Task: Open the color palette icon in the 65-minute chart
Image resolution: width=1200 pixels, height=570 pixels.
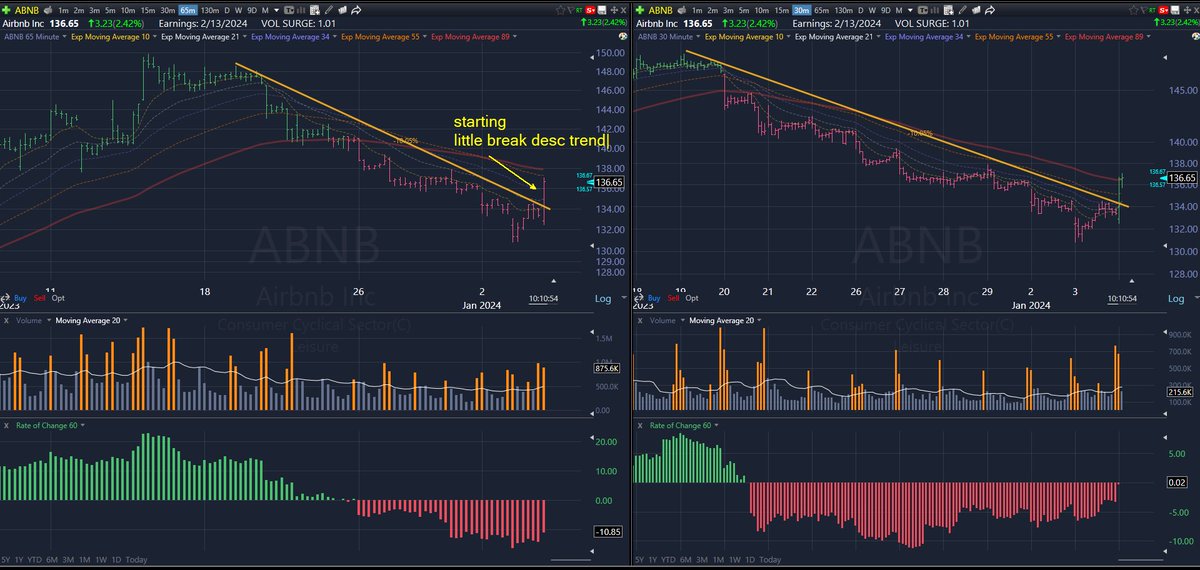Action: 623,36
